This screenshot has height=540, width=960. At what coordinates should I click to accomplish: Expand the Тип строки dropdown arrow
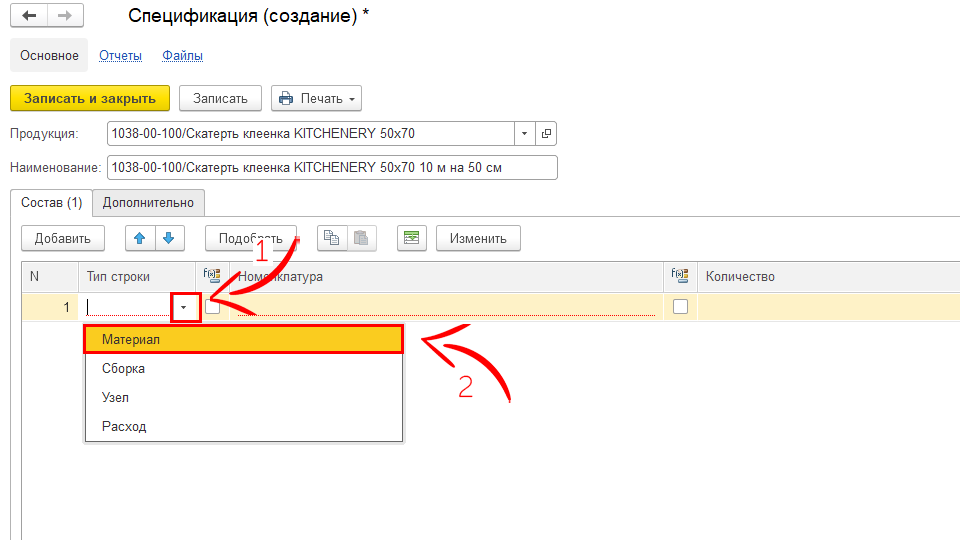click(184, 307)
